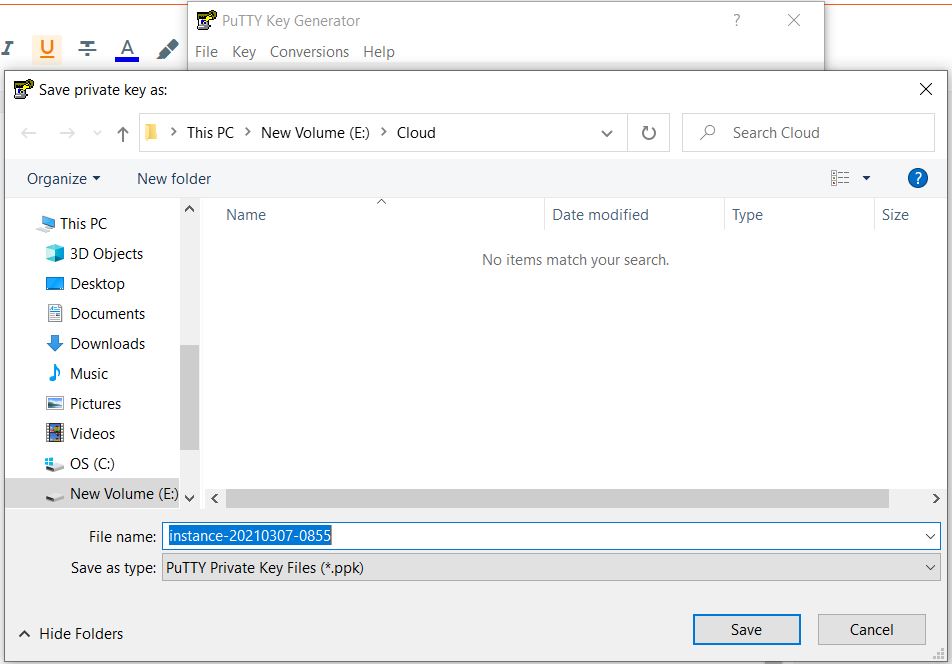
Task: Navigate up one folder level
Action: coord(121,132)
